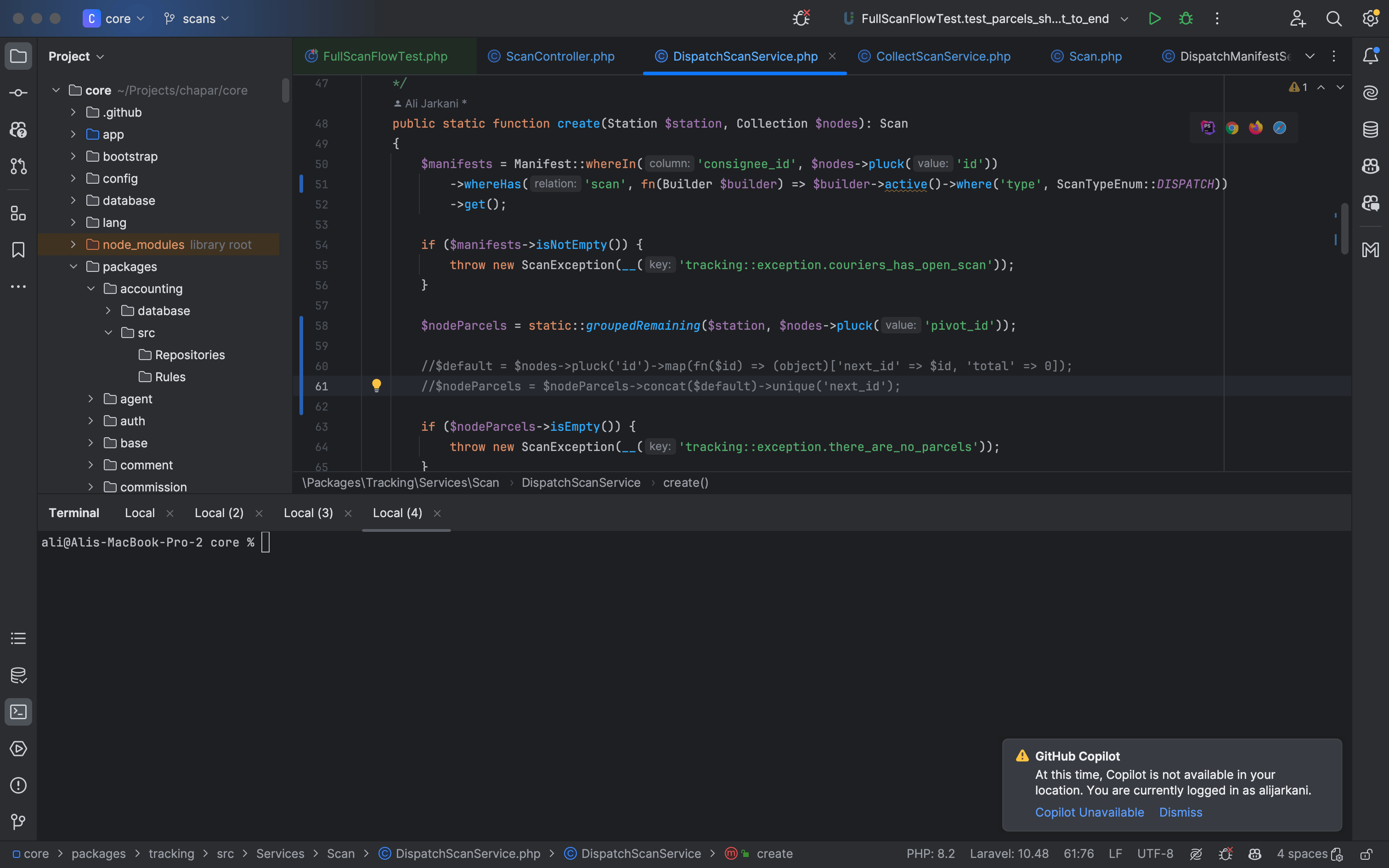Open the Database tool on right sidebar

[x=1370, y=130]
